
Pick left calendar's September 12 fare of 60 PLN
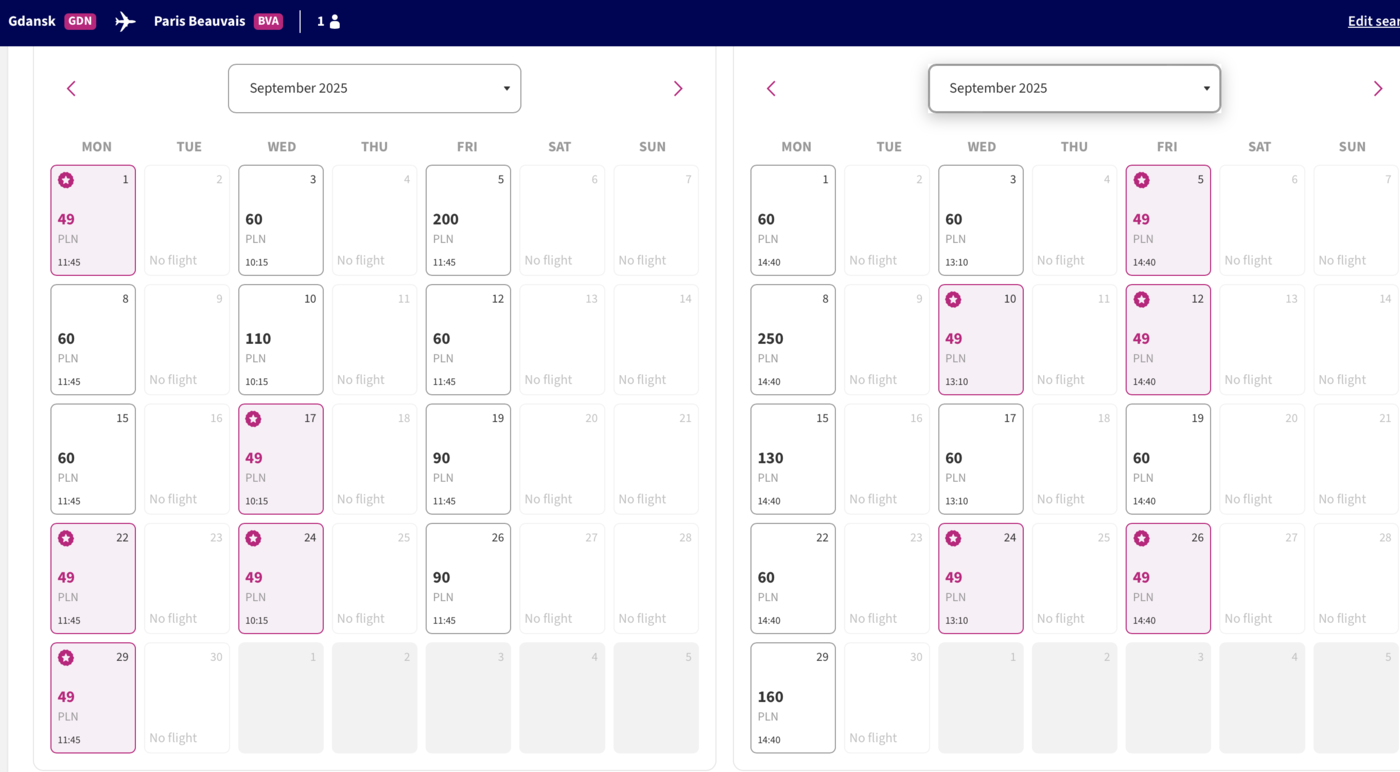pyautogui.click(x=468, y=340)
